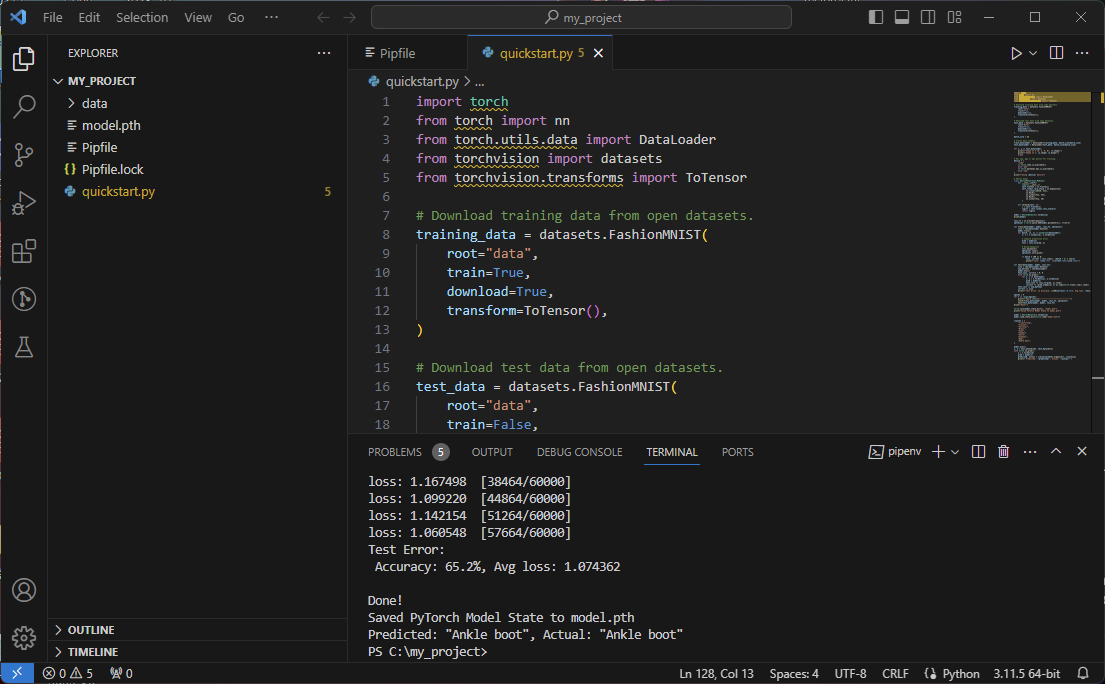Click the errors and warnings status indicator

[68, 673]
